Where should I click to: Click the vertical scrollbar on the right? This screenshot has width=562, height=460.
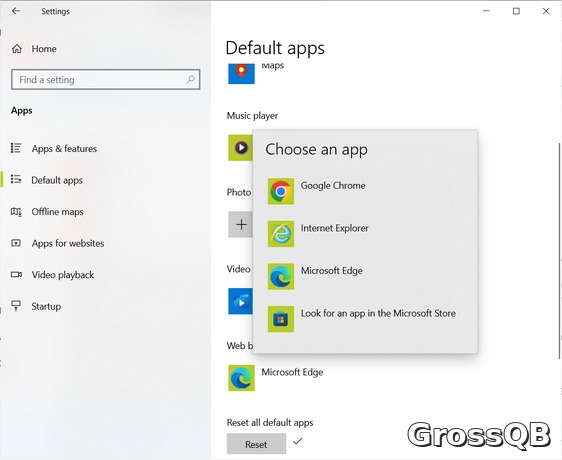pos(559,251)
